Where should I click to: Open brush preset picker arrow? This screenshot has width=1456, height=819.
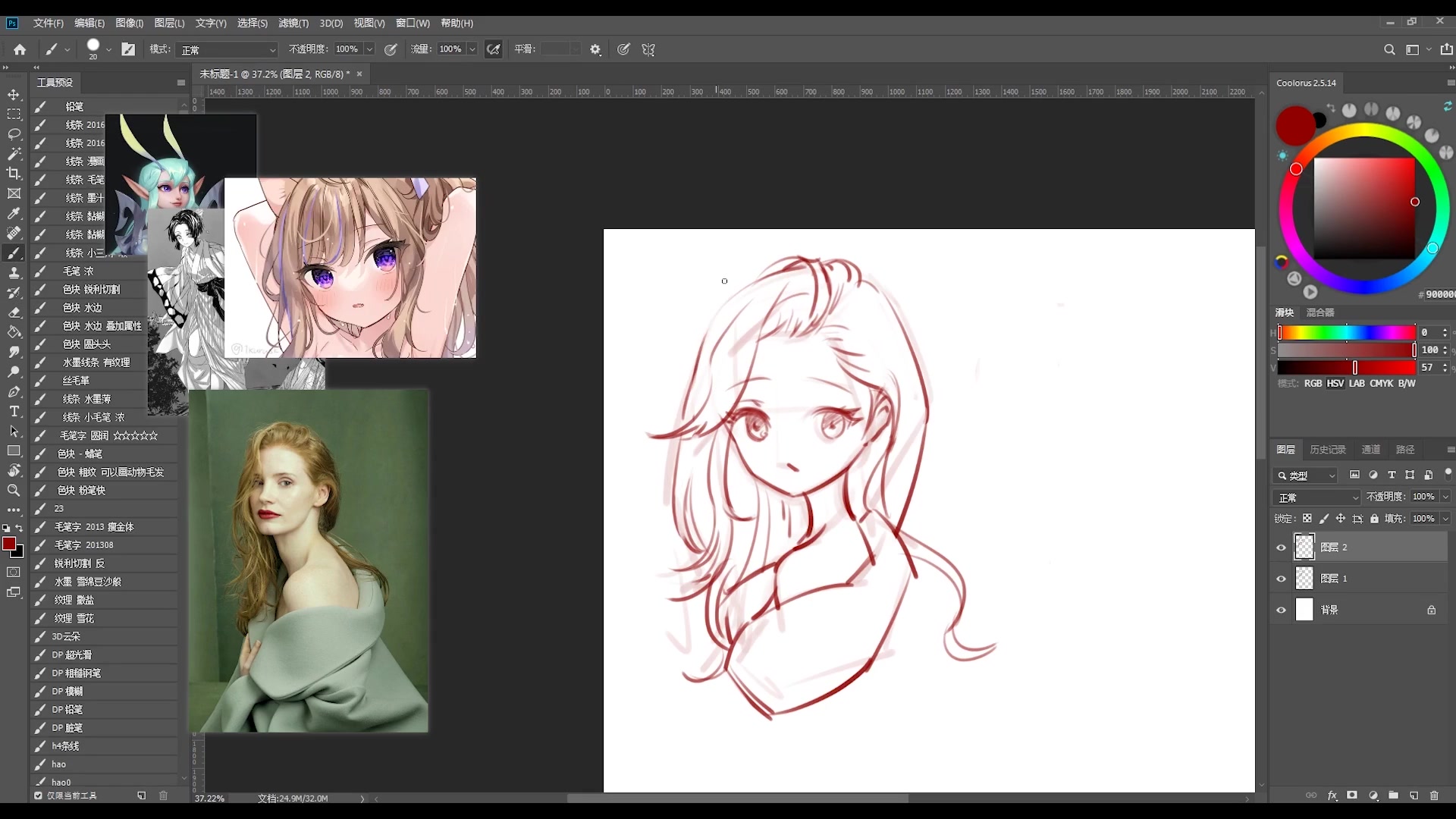pyautogui.click(x=108, y=50)
